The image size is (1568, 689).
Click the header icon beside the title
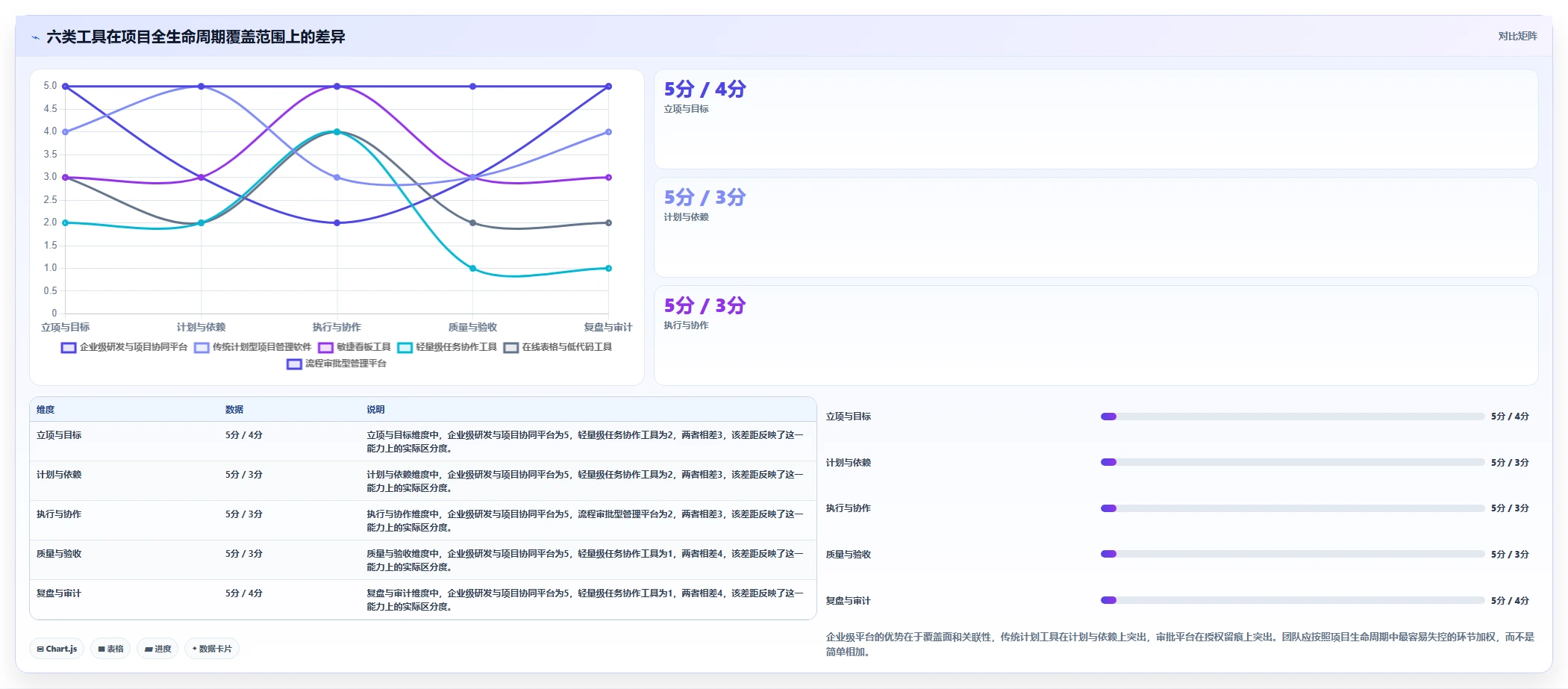click(x=35, y=37)
